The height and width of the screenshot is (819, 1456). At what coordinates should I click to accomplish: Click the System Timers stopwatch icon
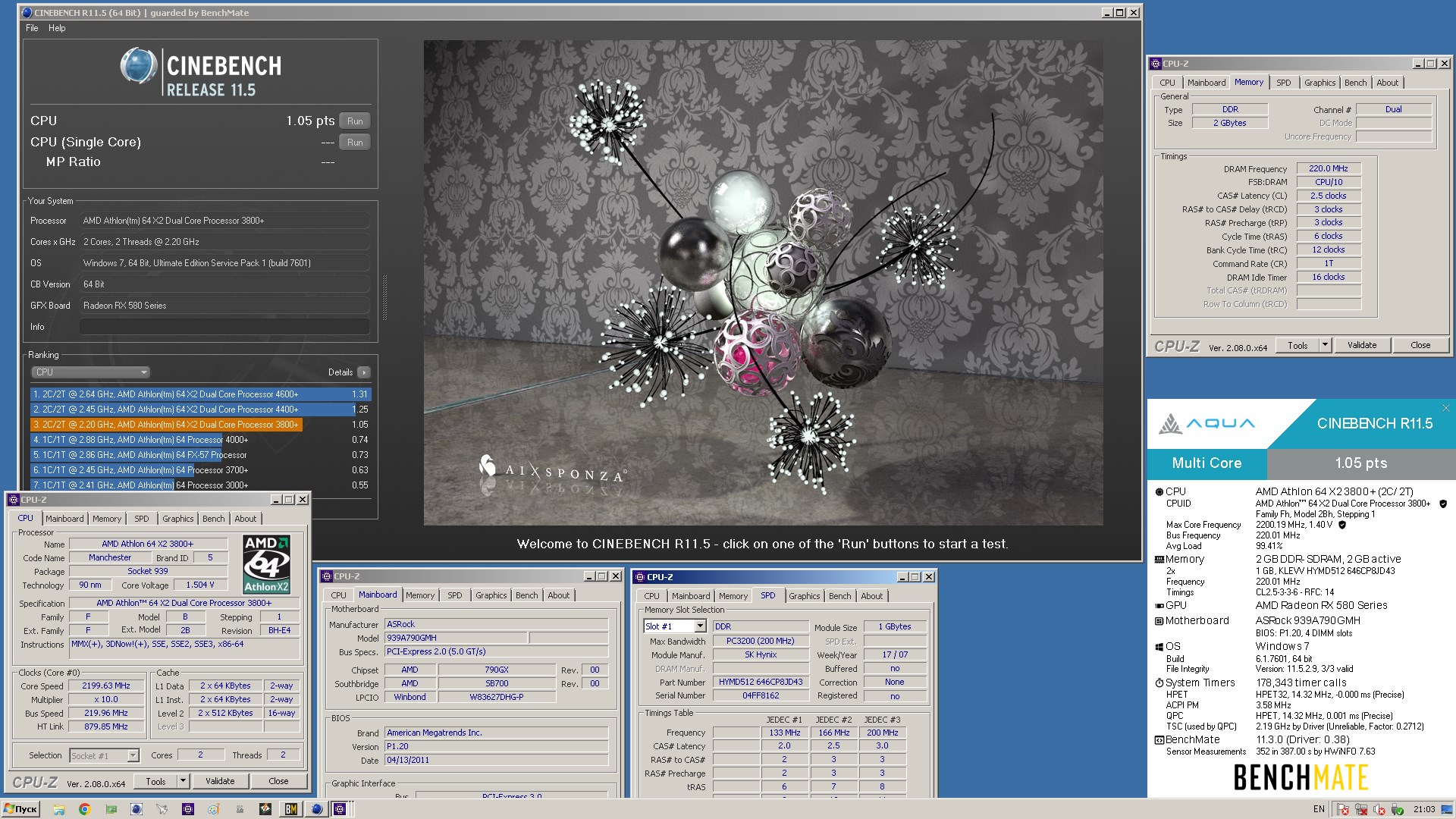(1159, 683)
